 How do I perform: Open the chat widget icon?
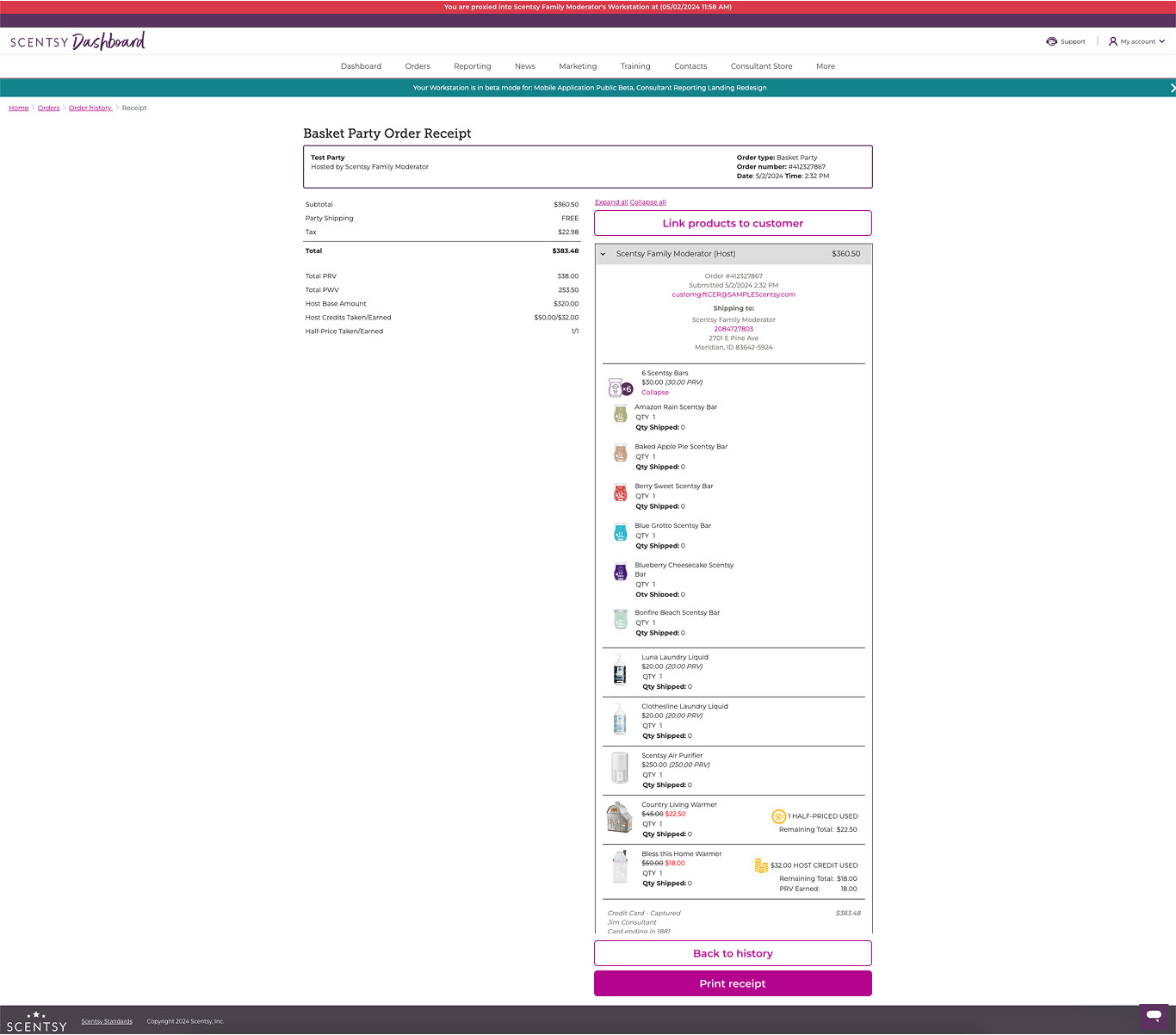coord(1154,1016)
